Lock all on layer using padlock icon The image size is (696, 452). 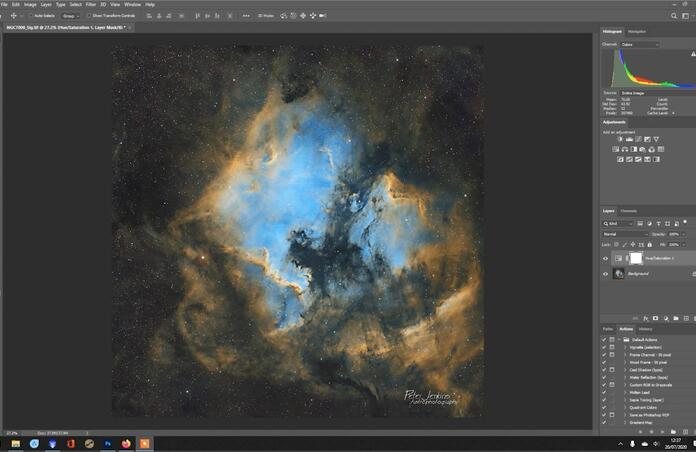(650, 245)
